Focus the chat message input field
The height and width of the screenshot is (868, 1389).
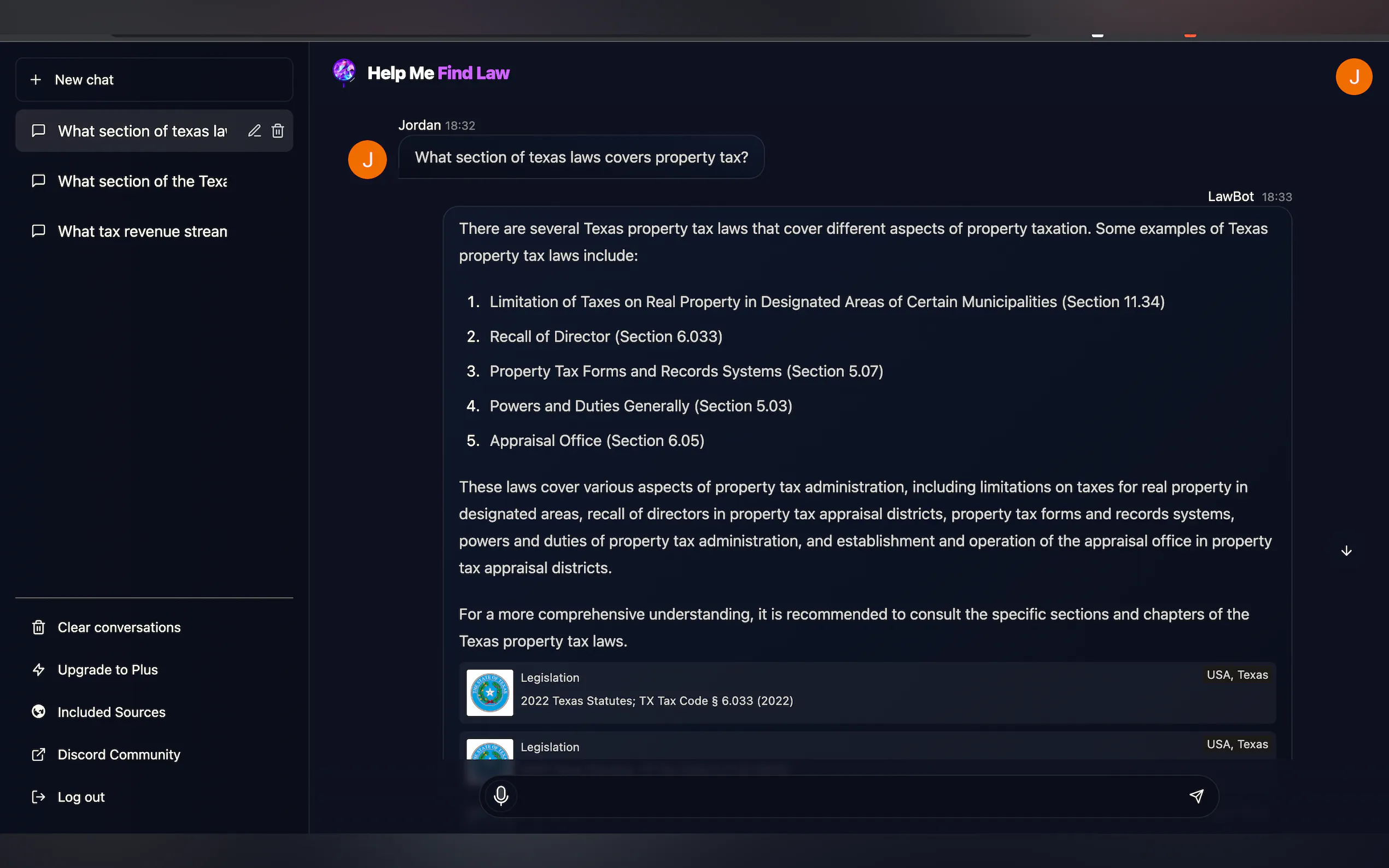850,796
